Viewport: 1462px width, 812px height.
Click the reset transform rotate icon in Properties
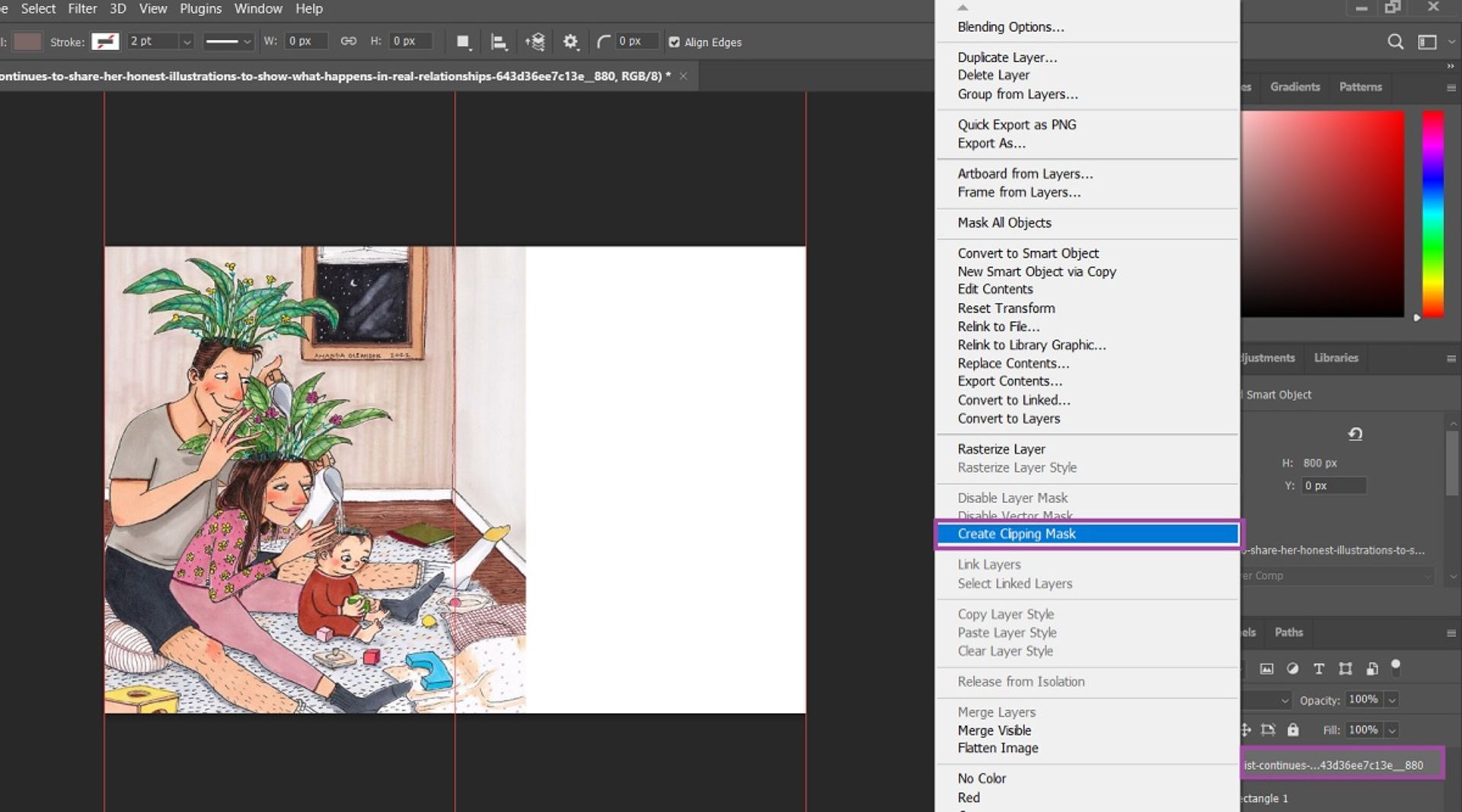coord(1355,434)
